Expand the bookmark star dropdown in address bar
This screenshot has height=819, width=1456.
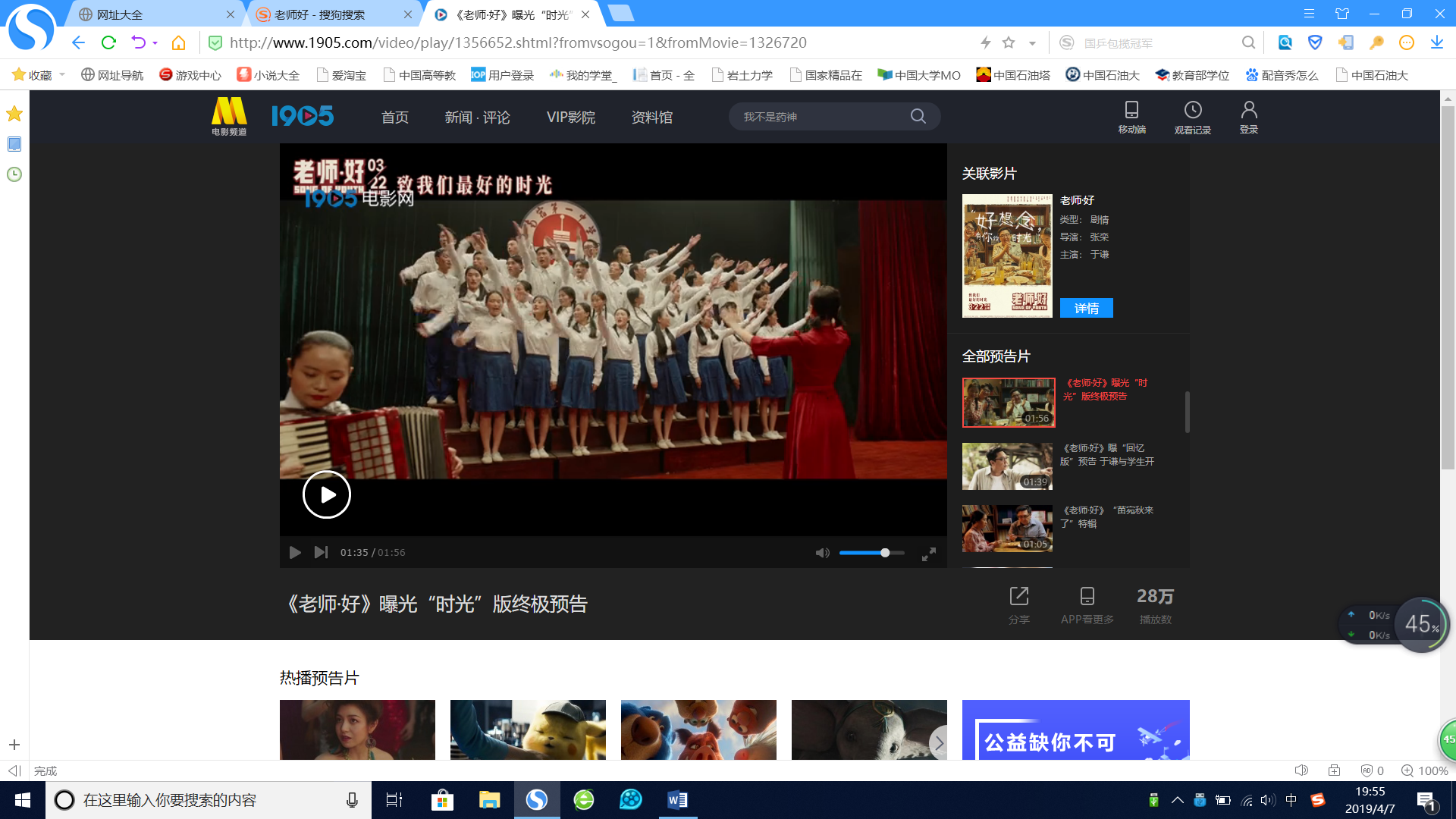tap(1032, 43)
